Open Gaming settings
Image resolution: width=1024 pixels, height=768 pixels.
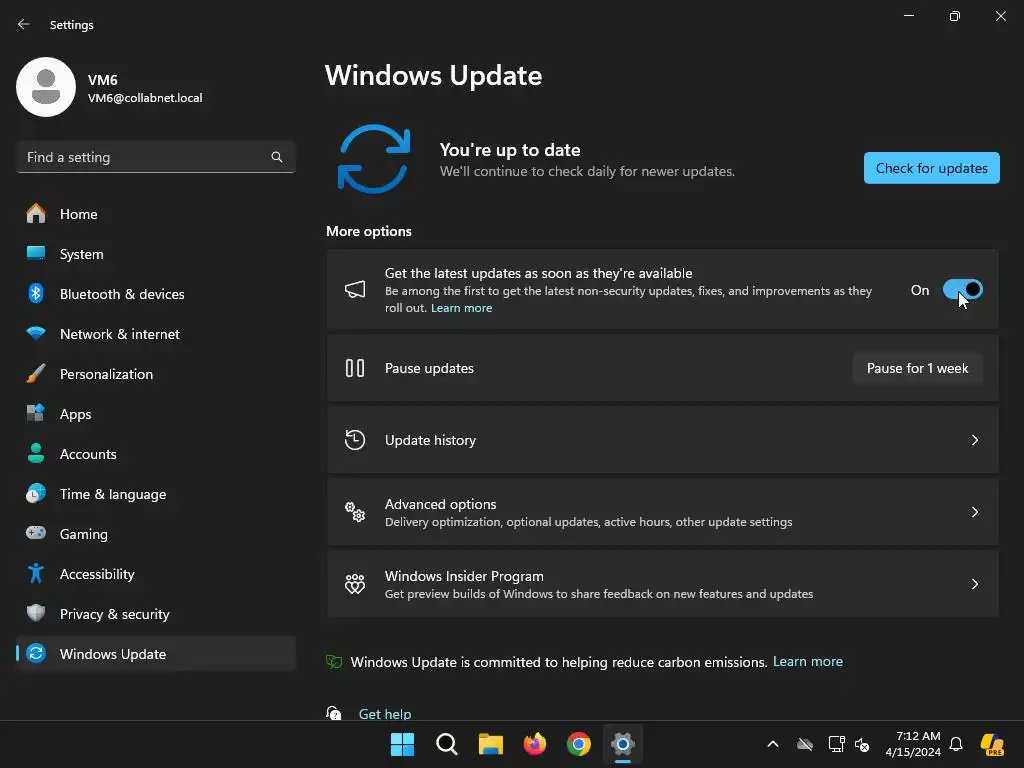point(156,534)
